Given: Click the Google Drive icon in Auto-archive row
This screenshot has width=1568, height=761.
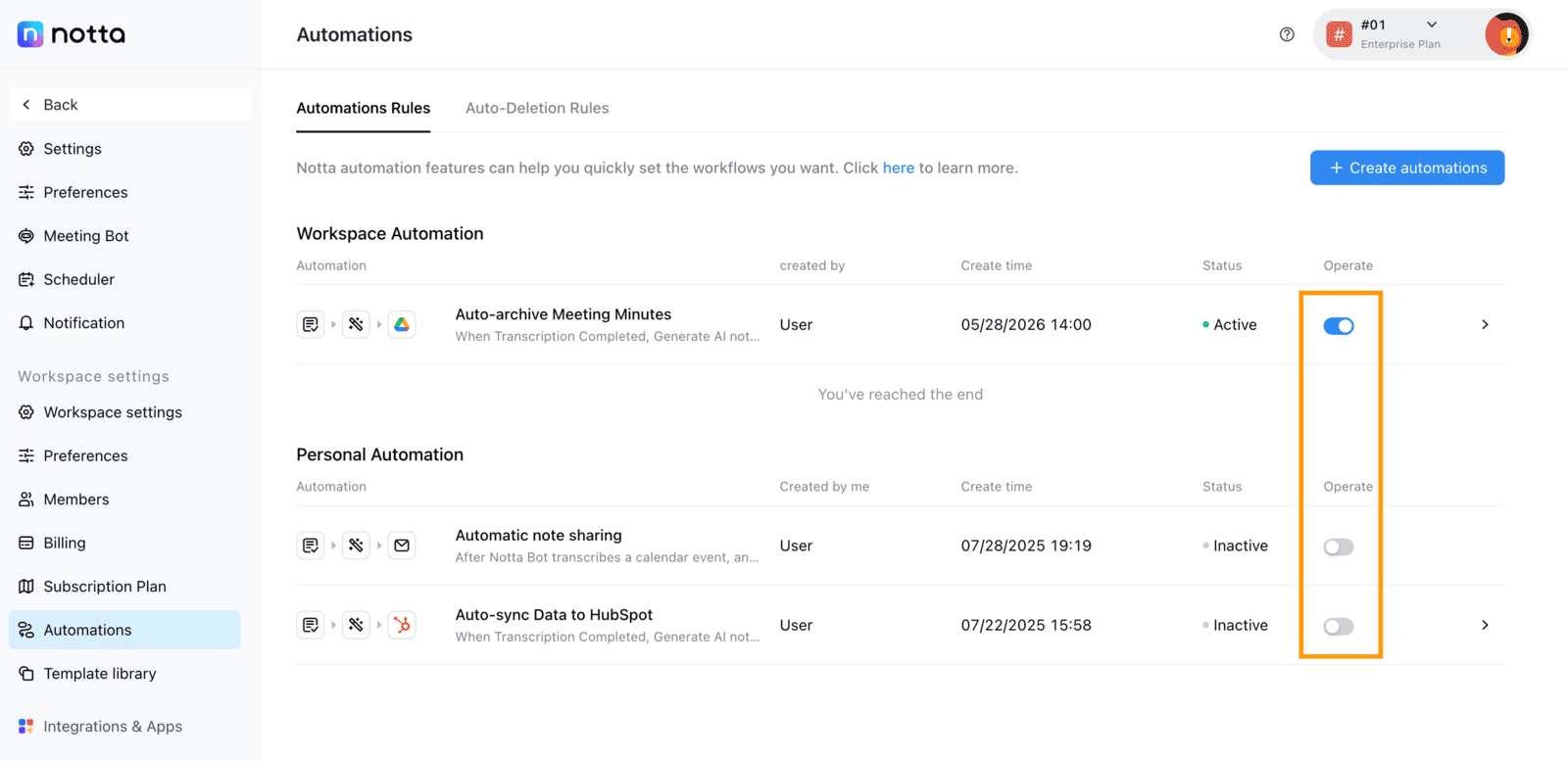Looking at the screenshot, I should click(402, 324).
